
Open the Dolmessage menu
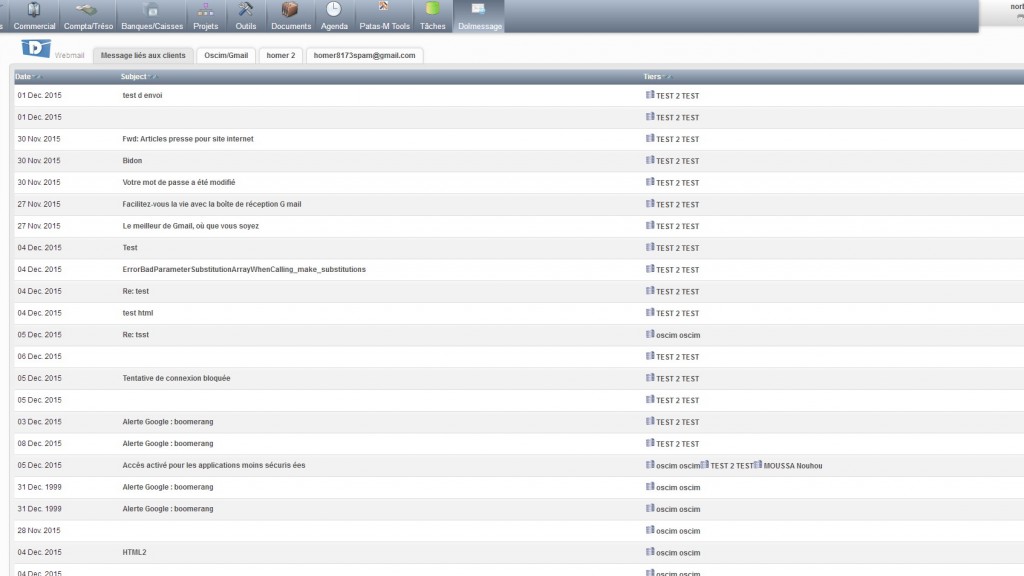click(x=479, y=16)
